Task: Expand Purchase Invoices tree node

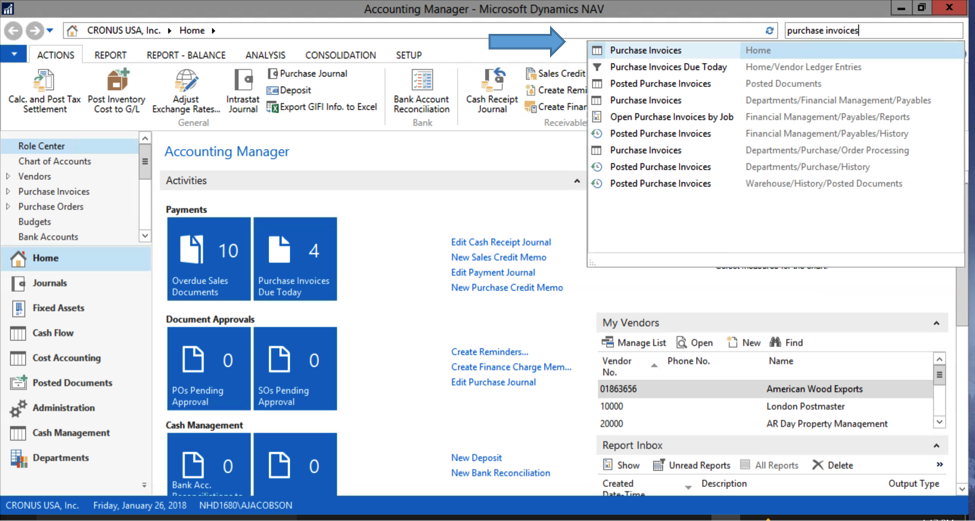Action: [8, 191]
